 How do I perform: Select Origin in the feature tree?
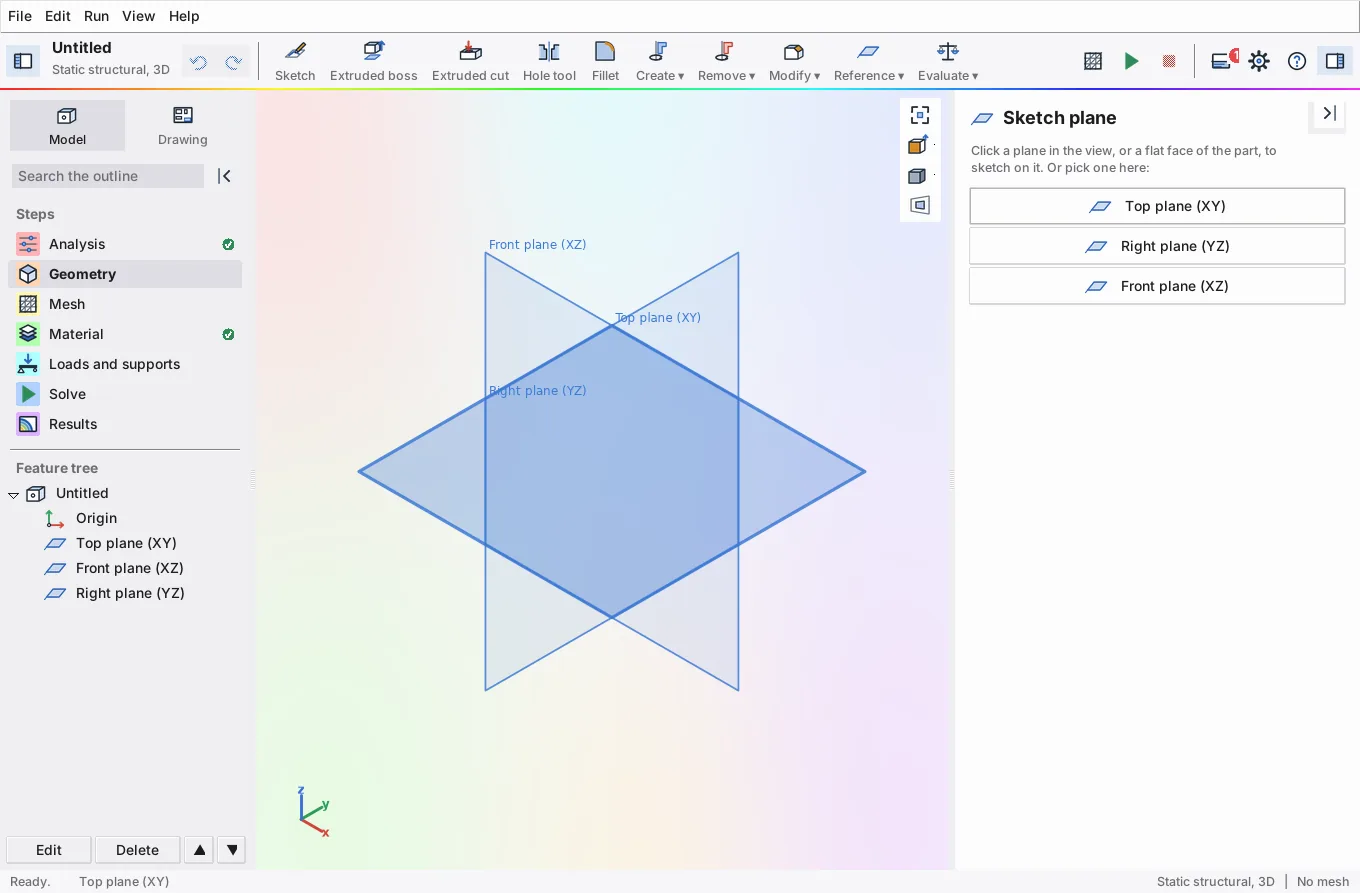(x=96, y=518)
